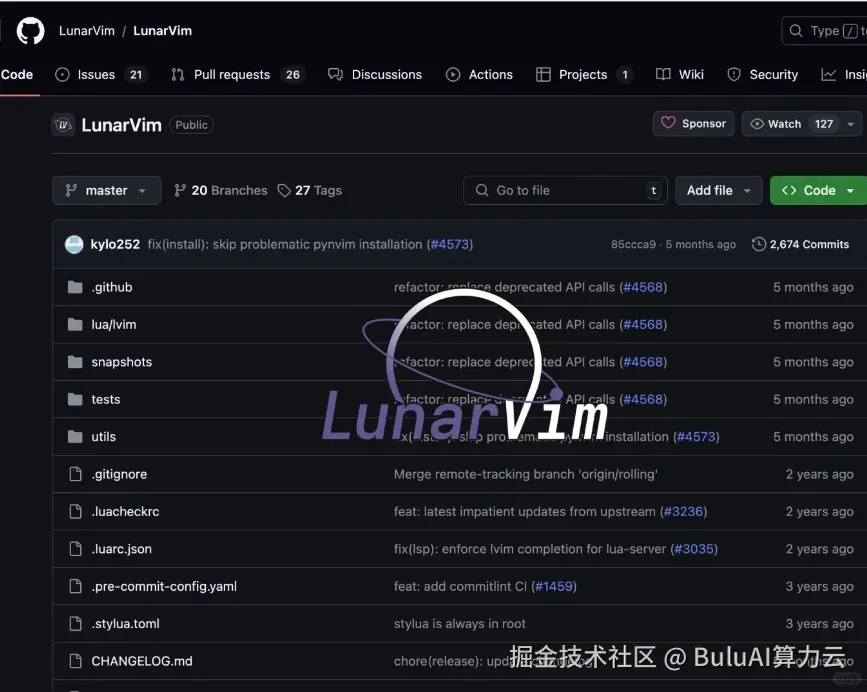The height and width of the screenshot is (692, 867).
Task: Open the .stylua.toml file
Action: [x=126, y=624]
